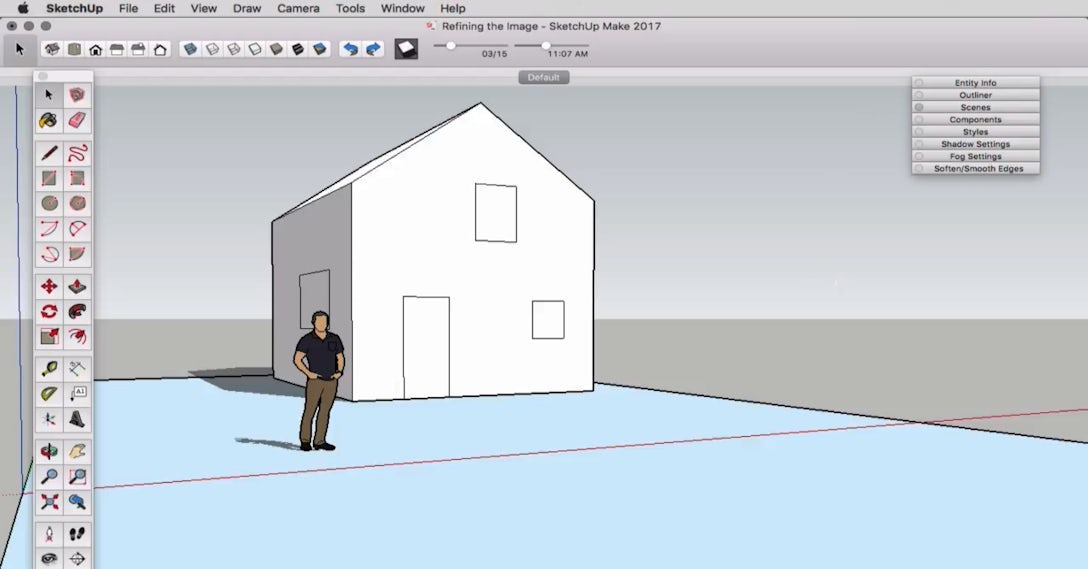This screenshot has width=1088, height=569.
Task: Open the Camera menu
Action: 297,8
